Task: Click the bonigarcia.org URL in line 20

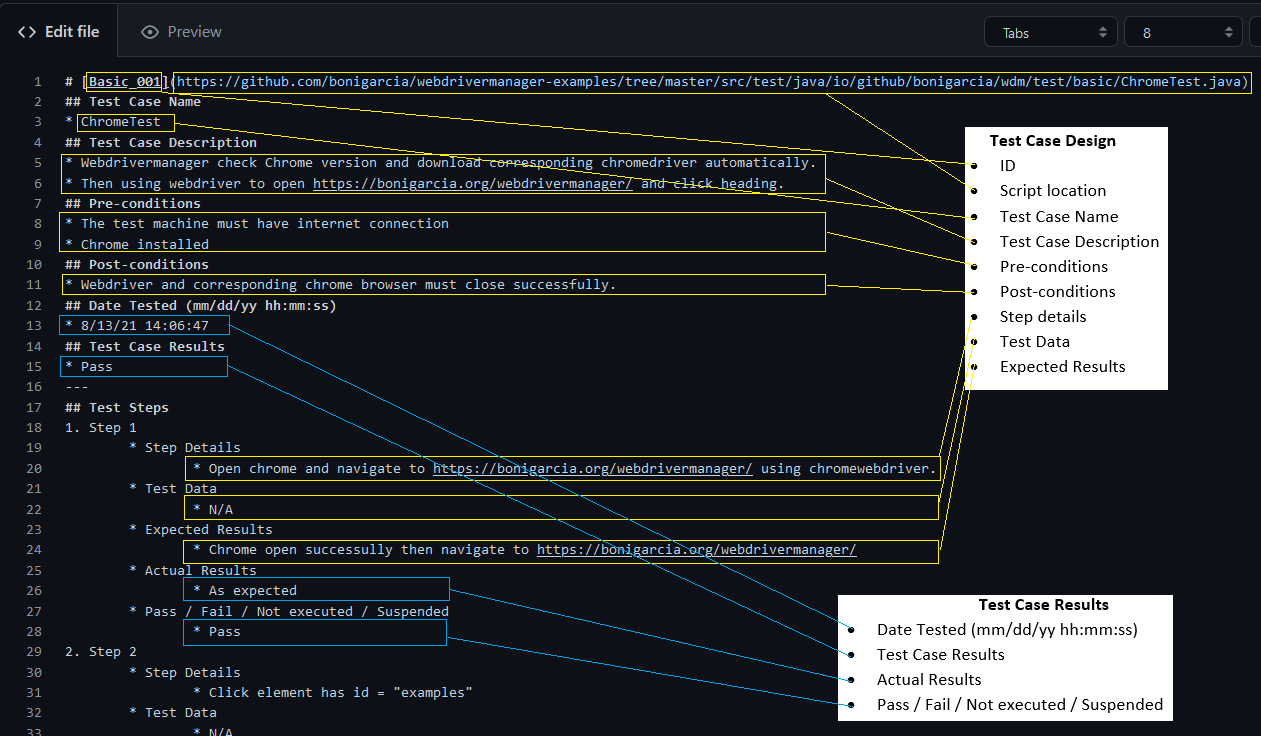Action: (593, 468)
